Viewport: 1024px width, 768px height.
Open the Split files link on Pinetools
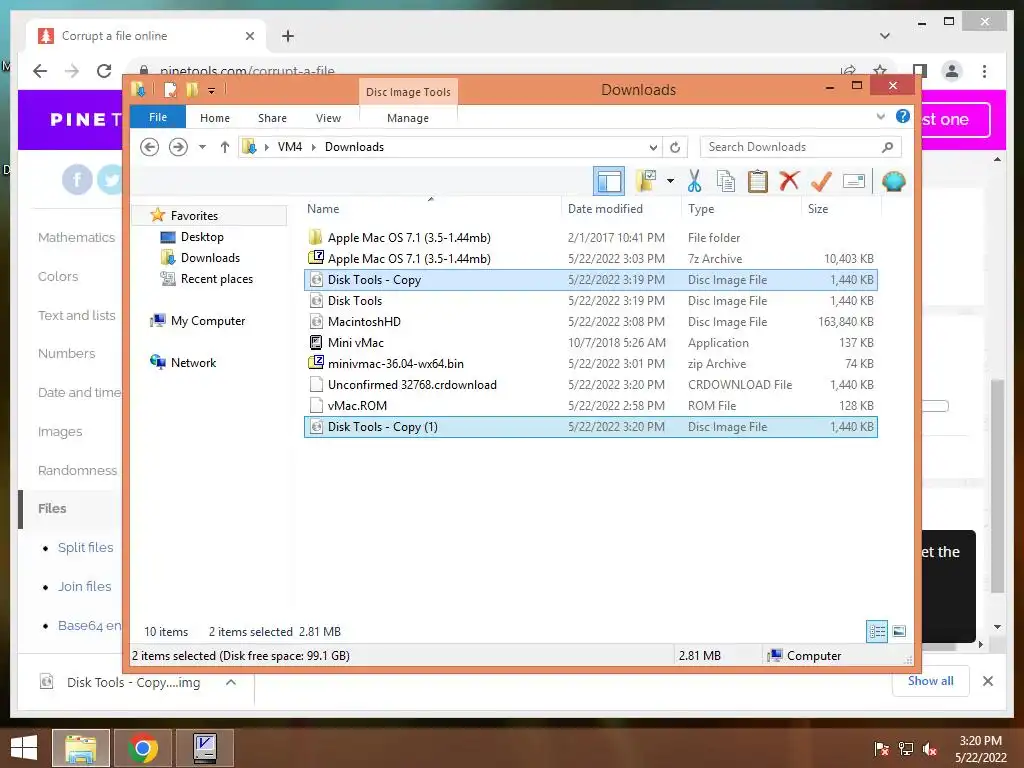[x=86, y=547]
